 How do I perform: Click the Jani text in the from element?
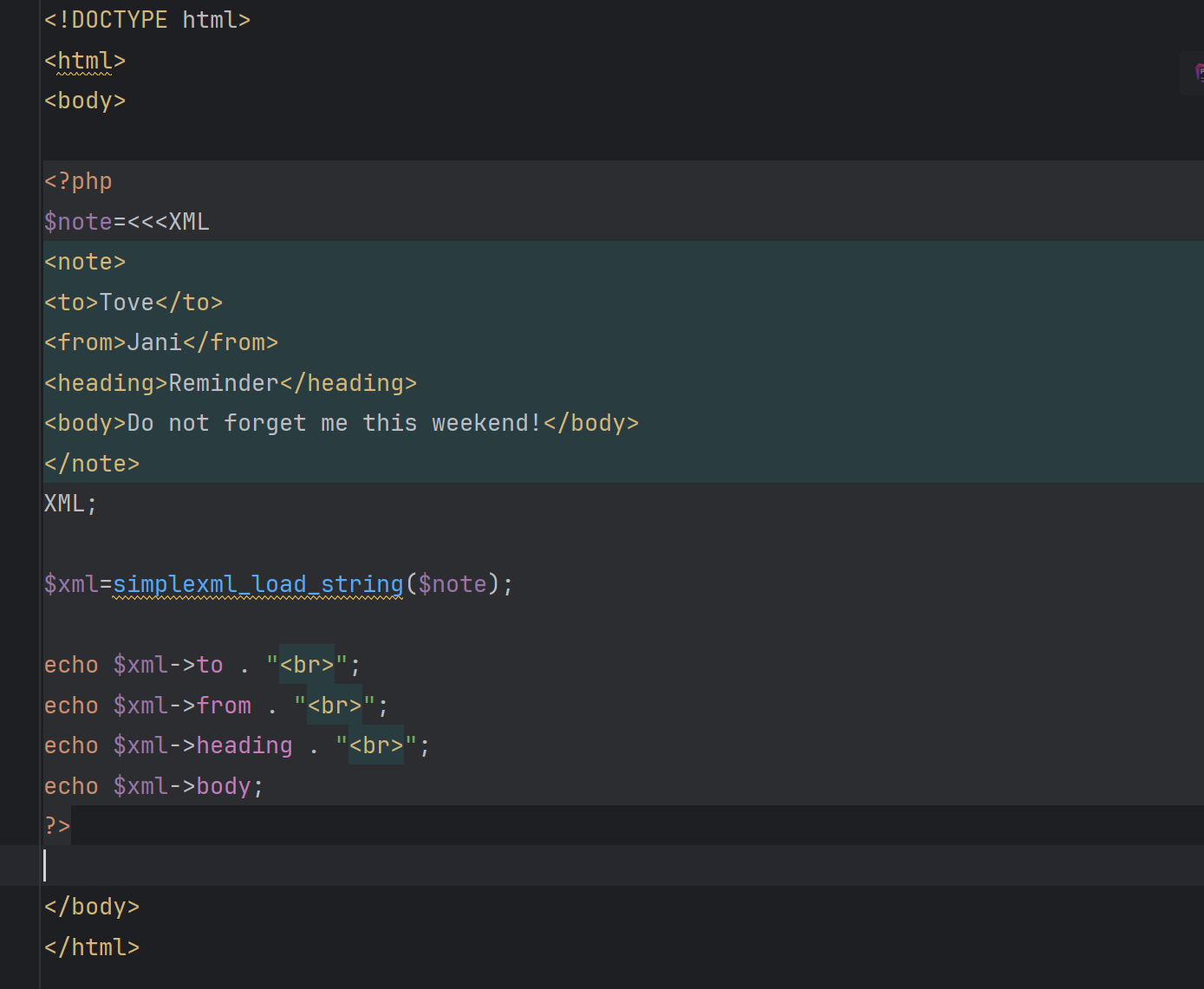coord(154,342)
